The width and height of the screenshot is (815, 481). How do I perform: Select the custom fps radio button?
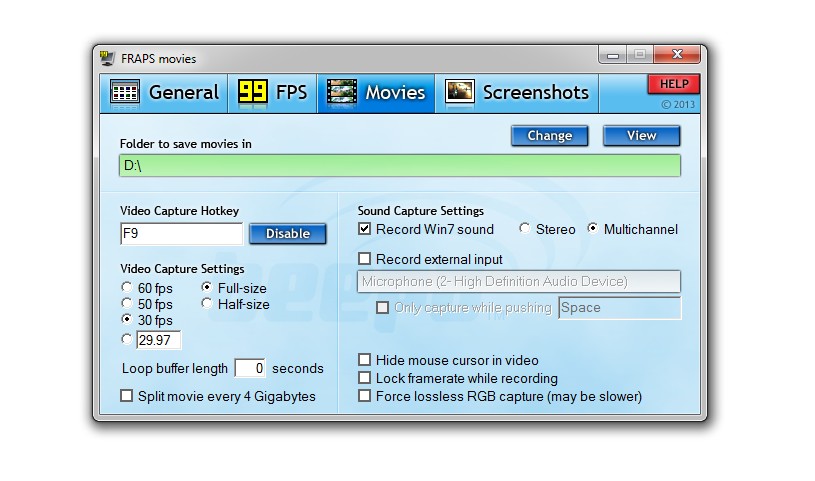pos(127,340)
